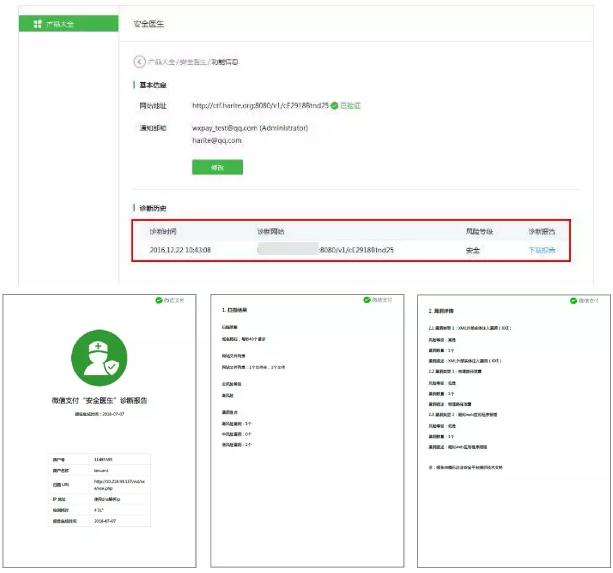613x573 pixels.
Task: Open the diagnosis report cover page thumbnail
Action: tap(102, 428)
